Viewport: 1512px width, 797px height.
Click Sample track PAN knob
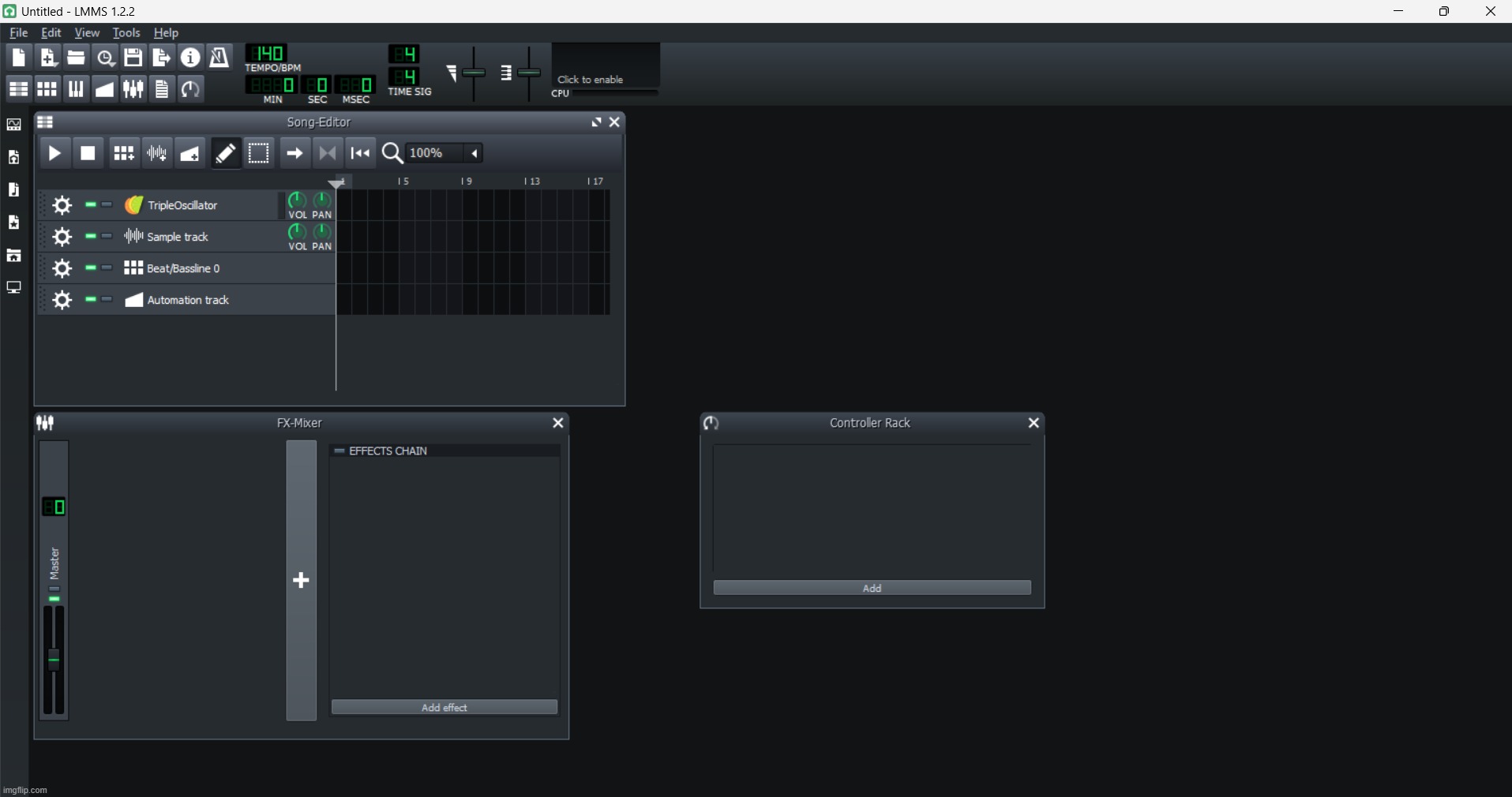[322, 232]
